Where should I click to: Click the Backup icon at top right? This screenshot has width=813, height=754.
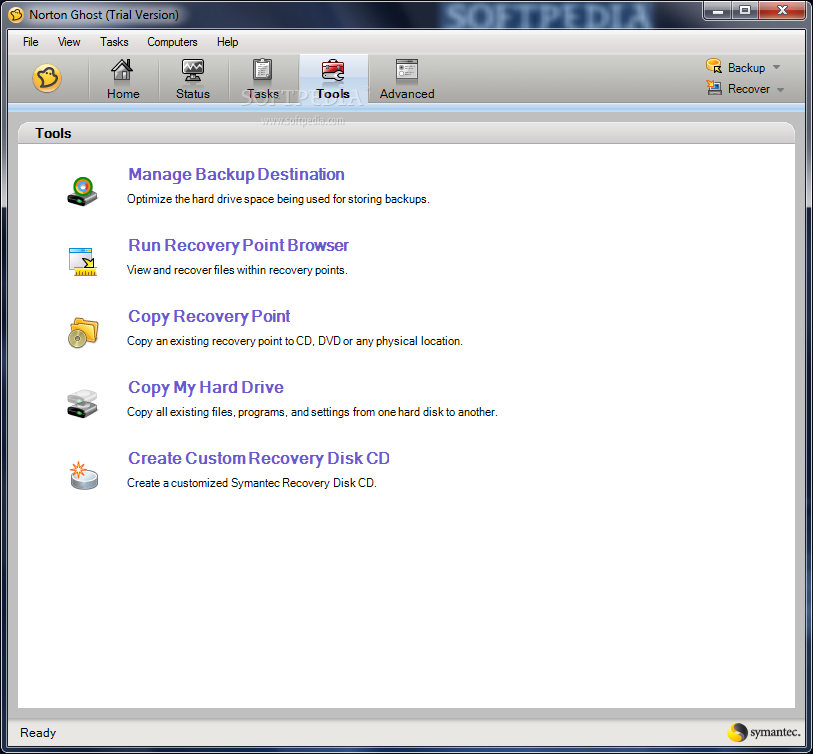pos(714,66)
